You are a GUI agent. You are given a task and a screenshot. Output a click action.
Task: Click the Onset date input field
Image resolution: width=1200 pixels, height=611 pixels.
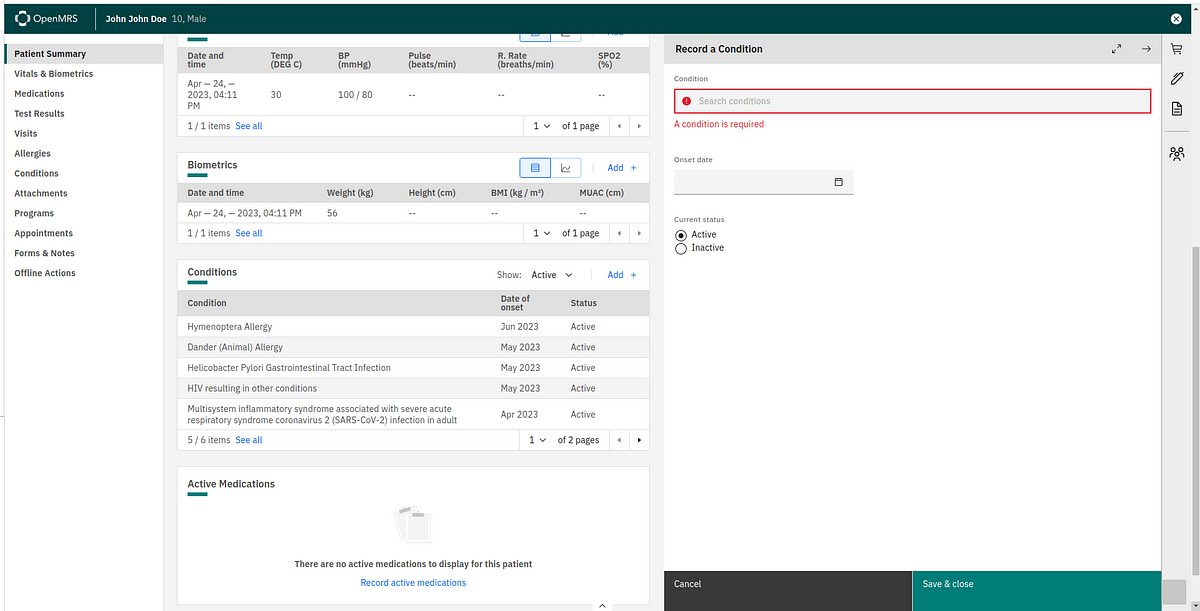(x=764, y=182)
